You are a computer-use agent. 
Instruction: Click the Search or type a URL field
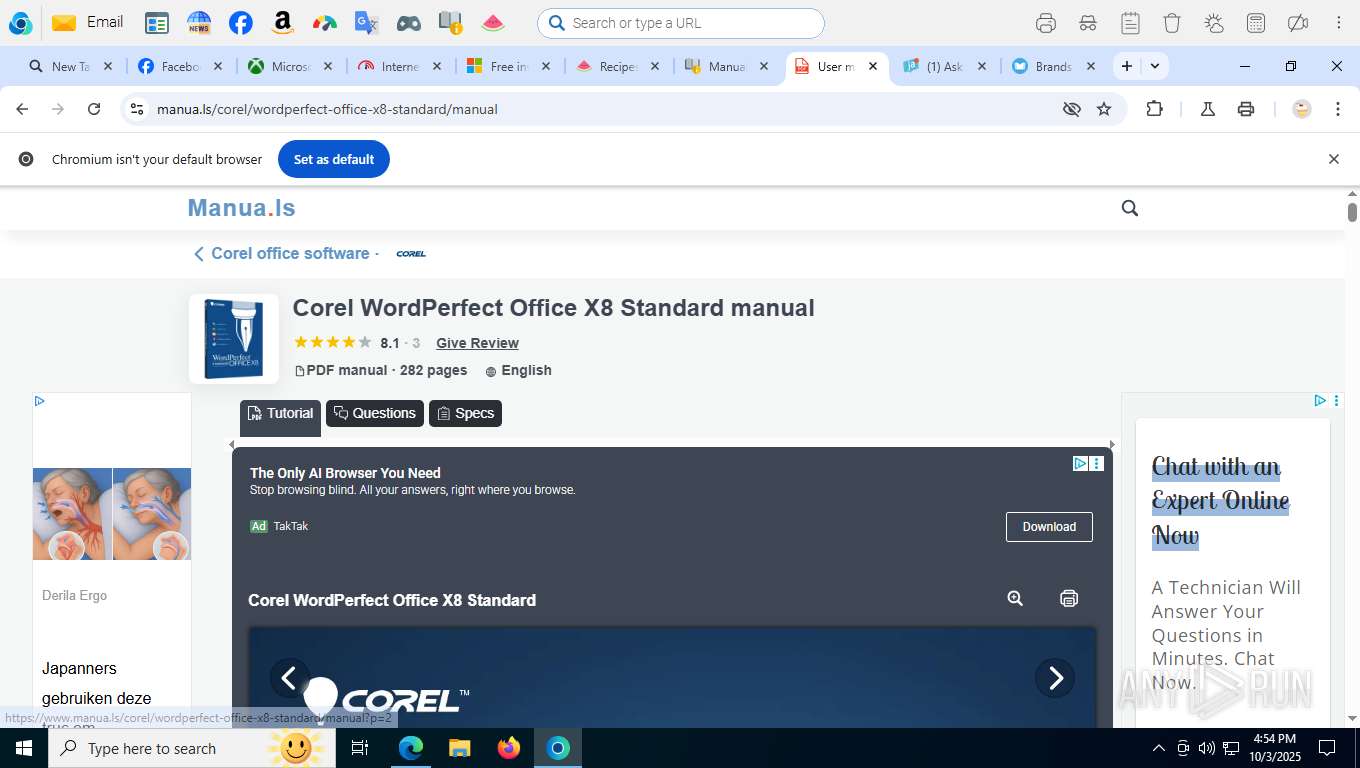click(681, 23)
